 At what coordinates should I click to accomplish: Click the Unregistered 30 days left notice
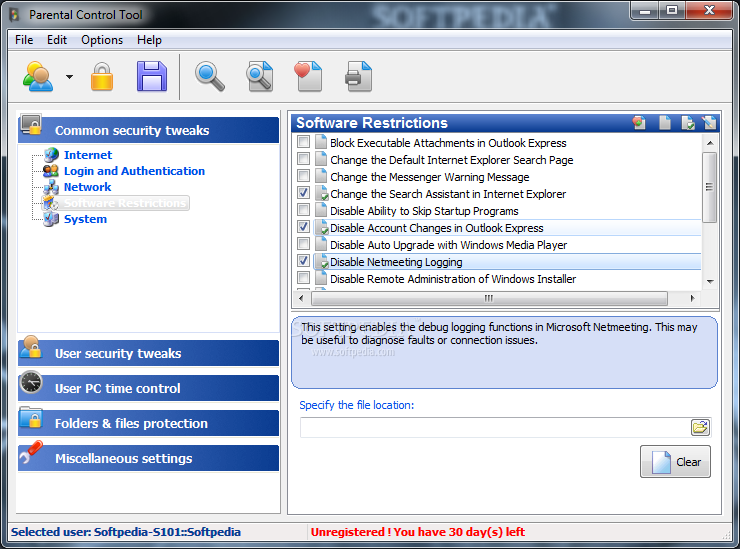click(418, 532)
